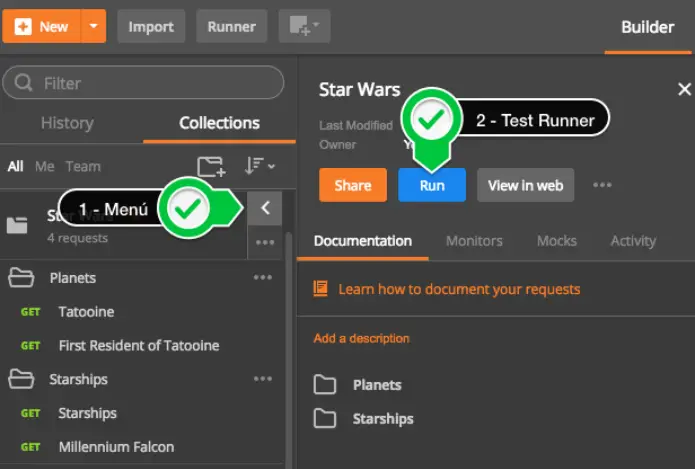Image resolution: width=695 pixels, height=469 pixels.
Task: Click Learn how to document your requests
Action: click(x=459, y=289)
